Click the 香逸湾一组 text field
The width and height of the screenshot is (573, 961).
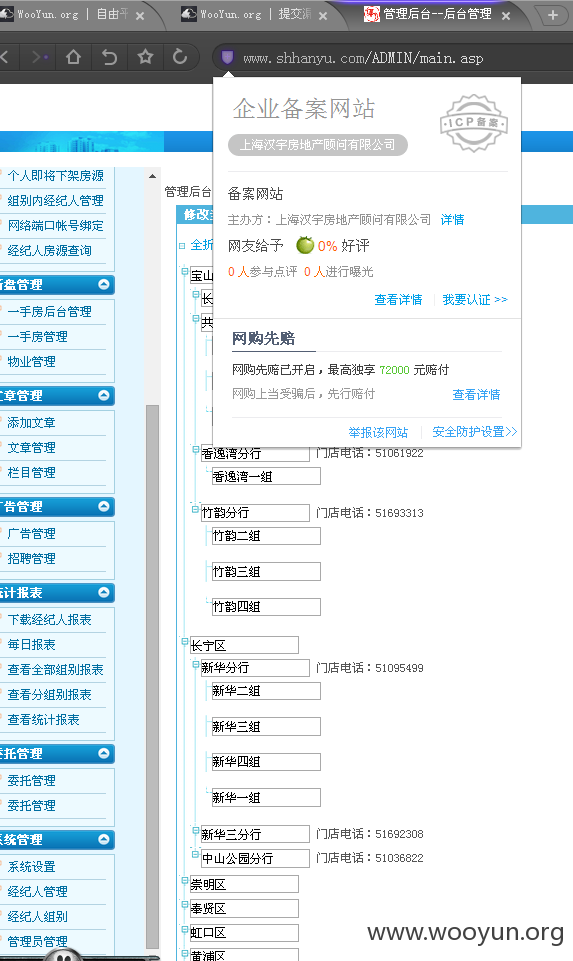pos(266,476)
